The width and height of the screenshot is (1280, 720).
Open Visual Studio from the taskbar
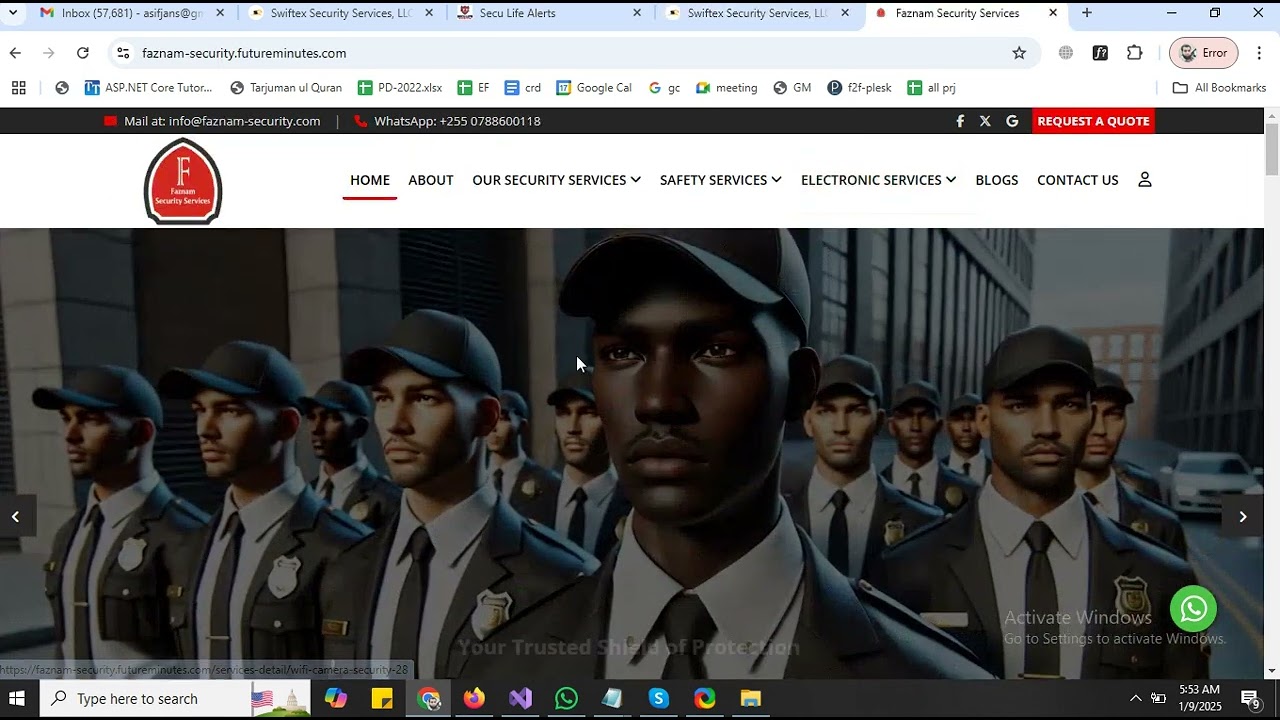pyautogui.click(x=521, y=699)
